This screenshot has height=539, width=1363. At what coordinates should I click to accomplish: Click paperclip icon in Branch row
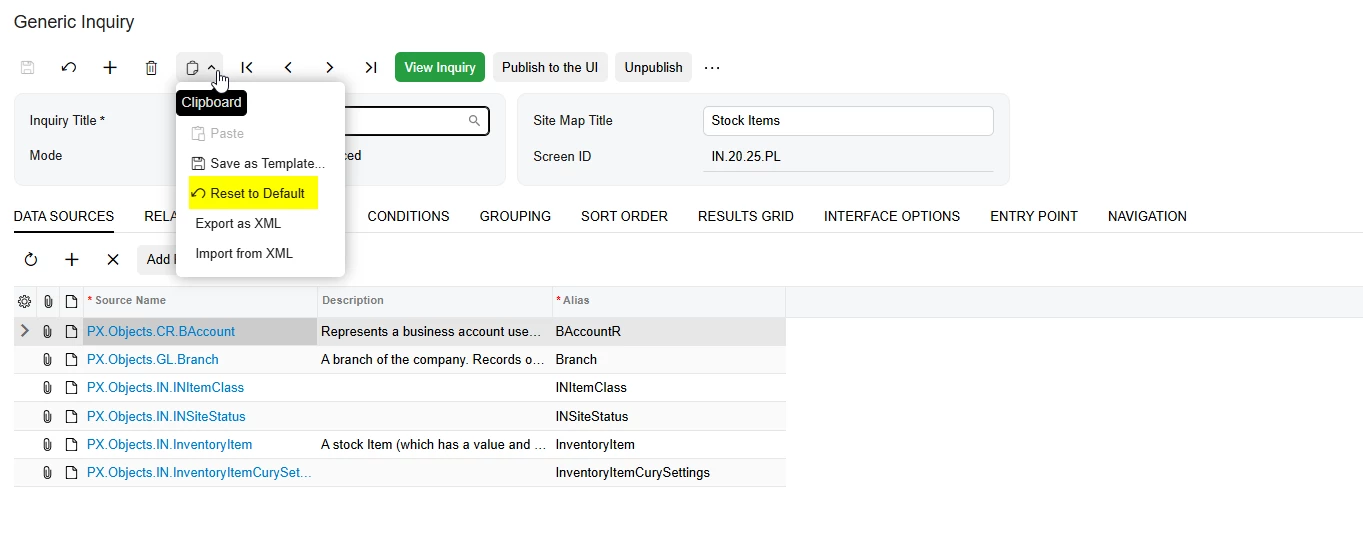47,359
